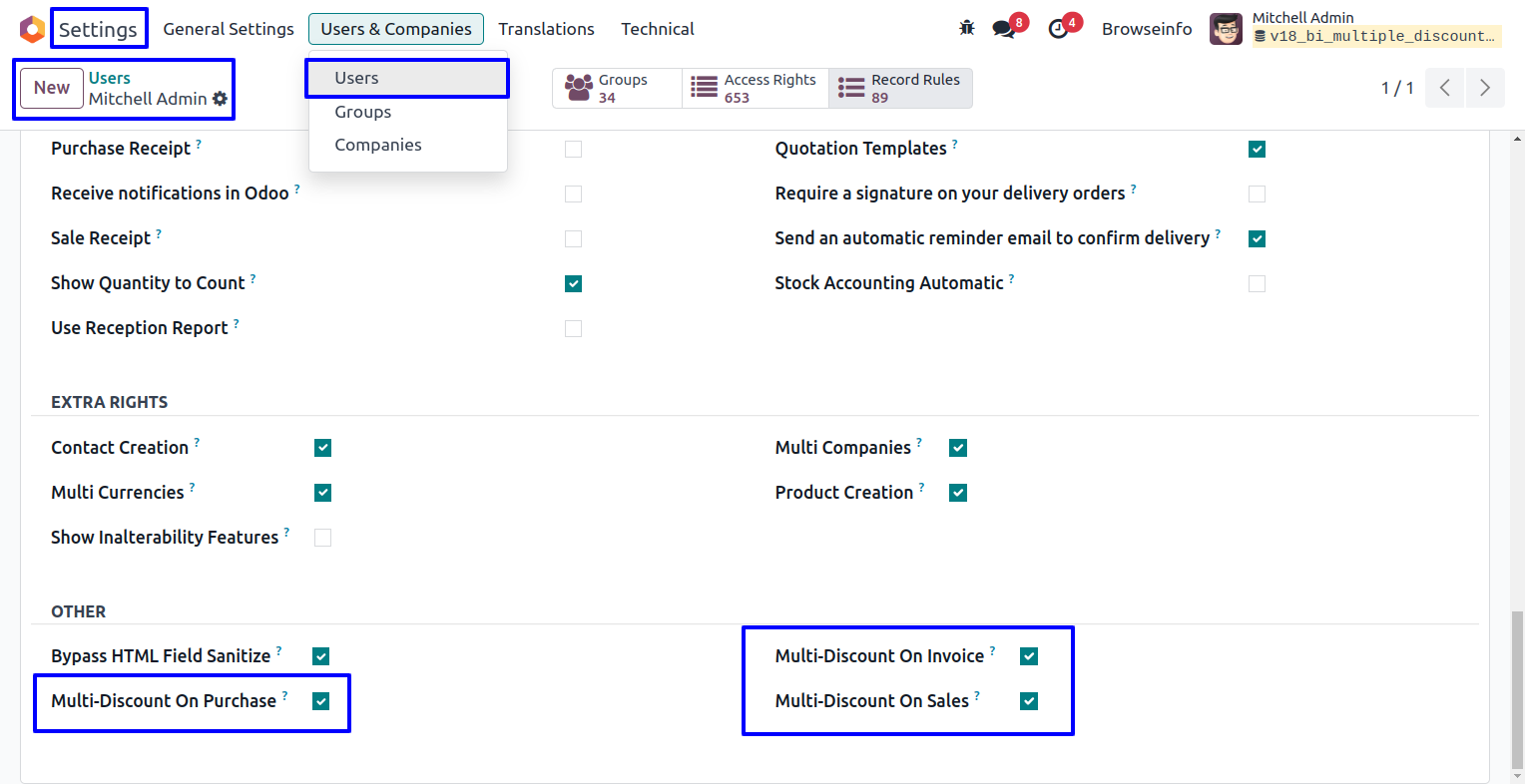Open the Access Rights stat button
Image resolution: width=1525 pixels, height=784 pixels.
(x=756, y=88)
